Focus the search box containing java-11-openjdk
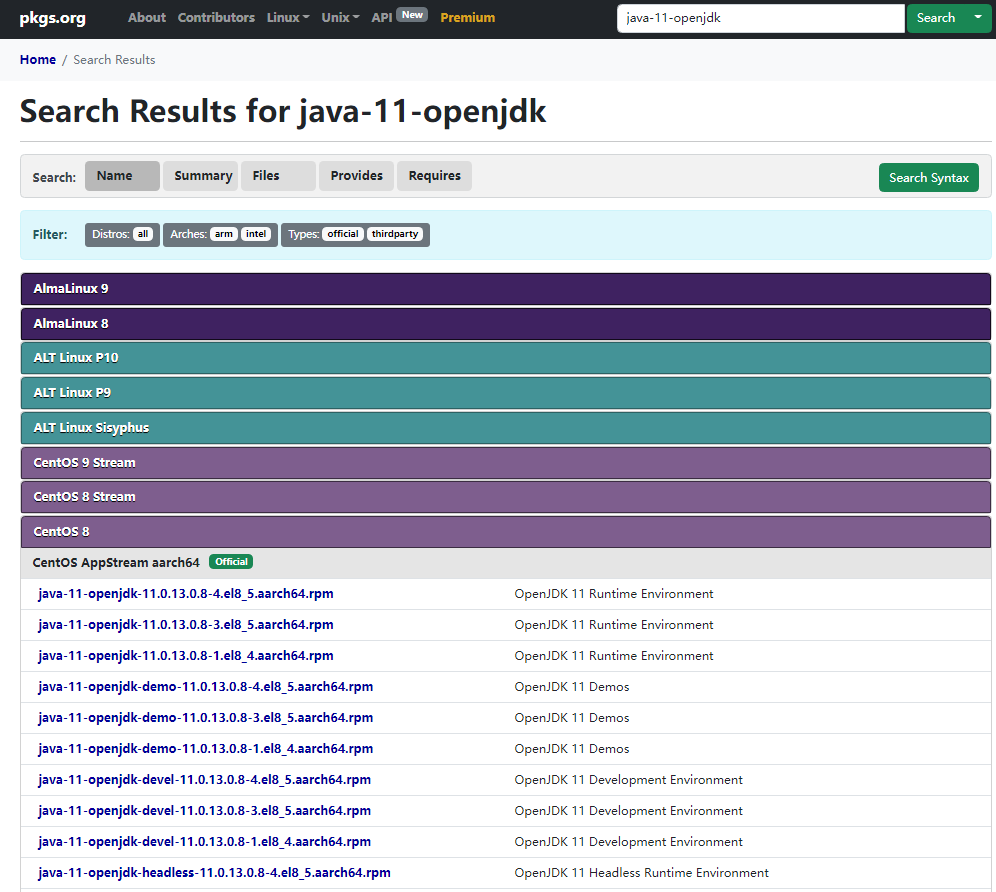 [760, 18]
